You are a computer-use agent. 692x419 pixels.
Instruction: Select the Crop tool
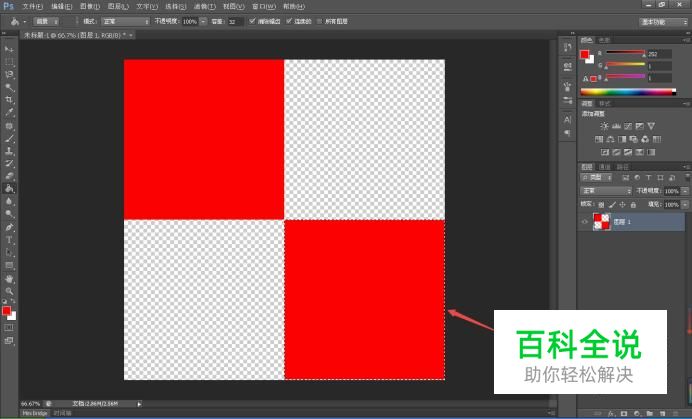(9, 100)
